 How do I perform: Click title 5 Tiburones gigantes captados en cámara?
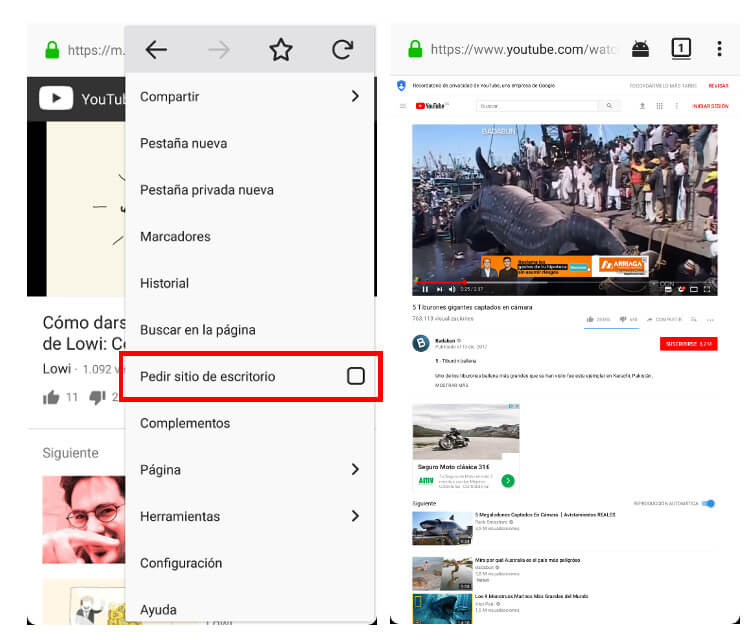(x=472, y=307)
